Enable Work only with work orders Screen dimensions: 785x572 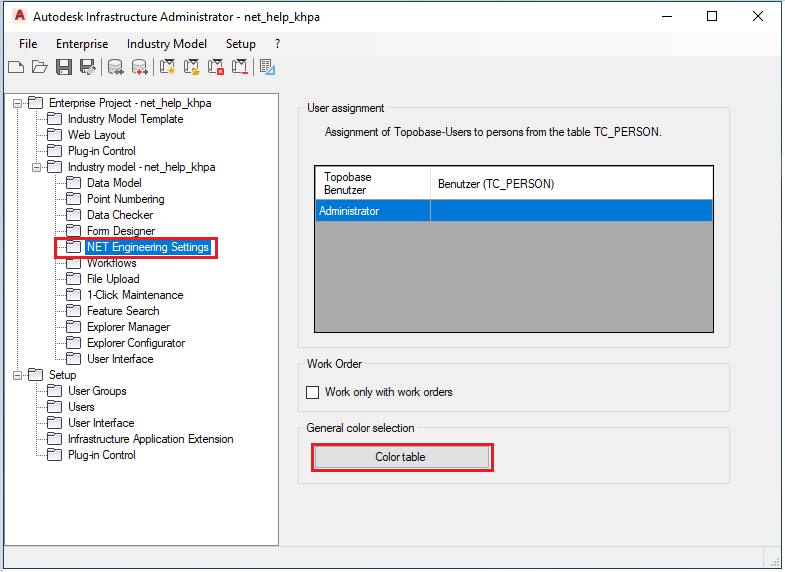[313, 392]
